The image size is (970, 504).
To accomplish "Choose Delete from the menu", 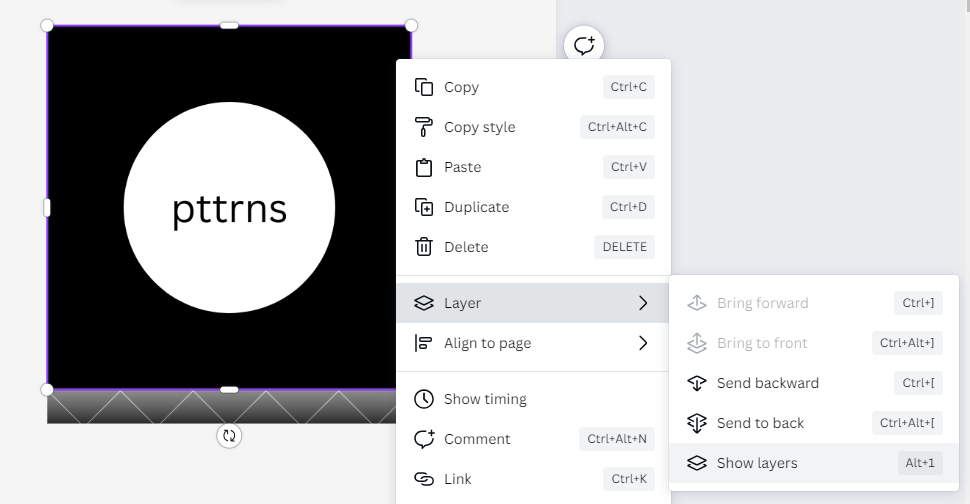I will [x=533, y=247].
